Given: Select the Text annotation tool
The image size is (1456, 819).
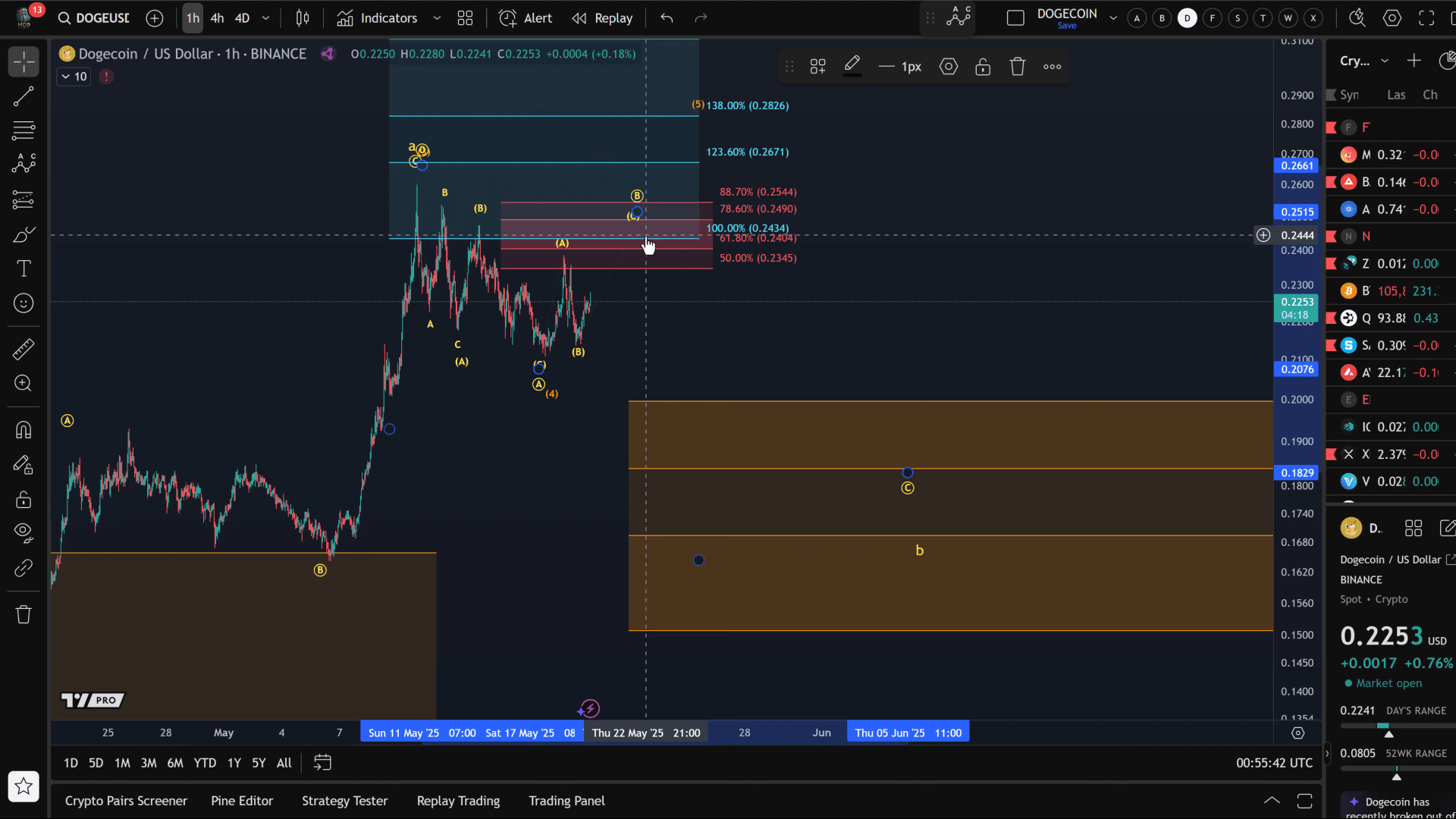Looking at the screenshot, I should pos(24,268).
